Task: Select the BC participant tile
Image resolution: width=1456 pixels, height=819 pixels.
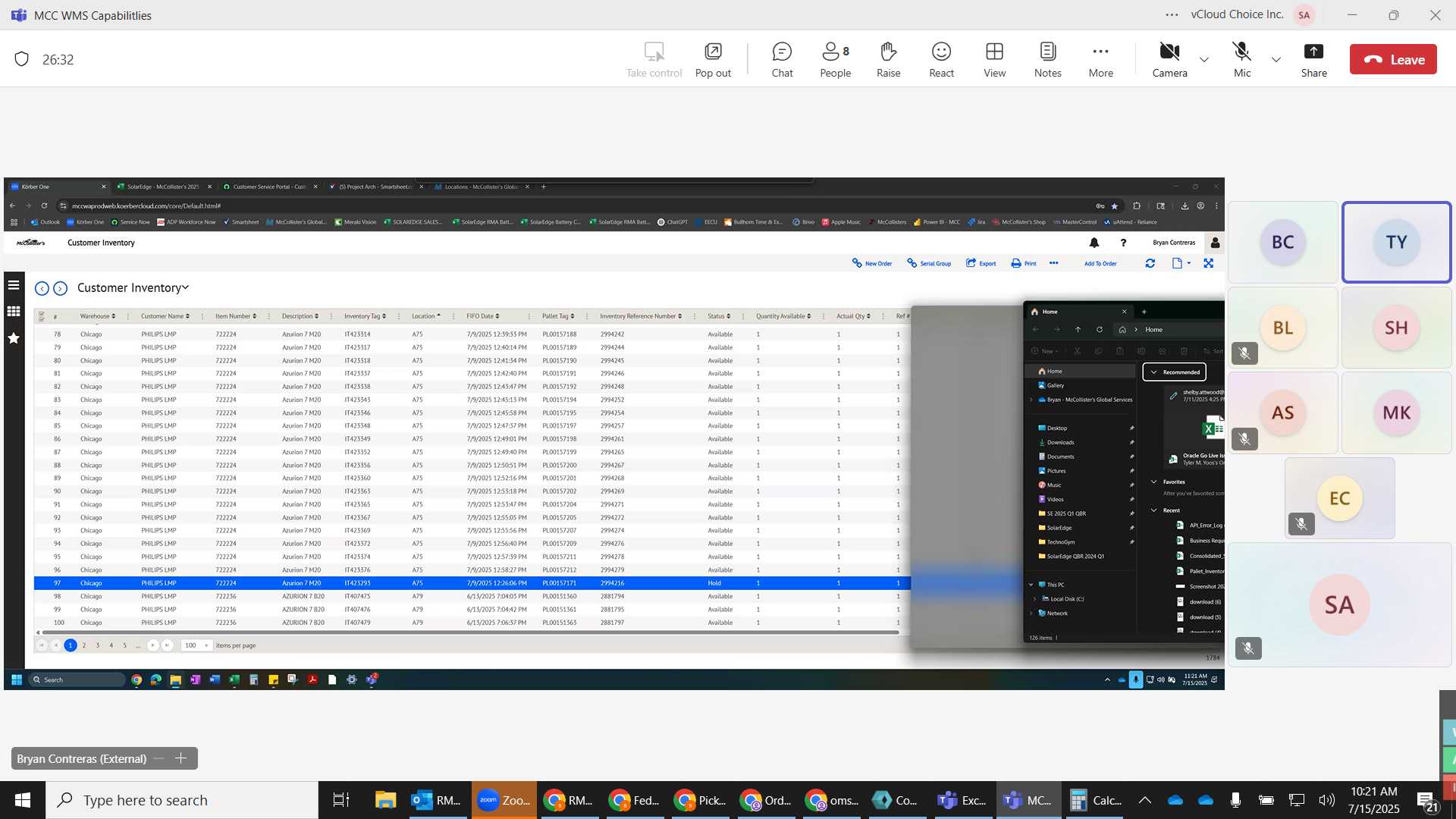Action: tap(1282, 242)
